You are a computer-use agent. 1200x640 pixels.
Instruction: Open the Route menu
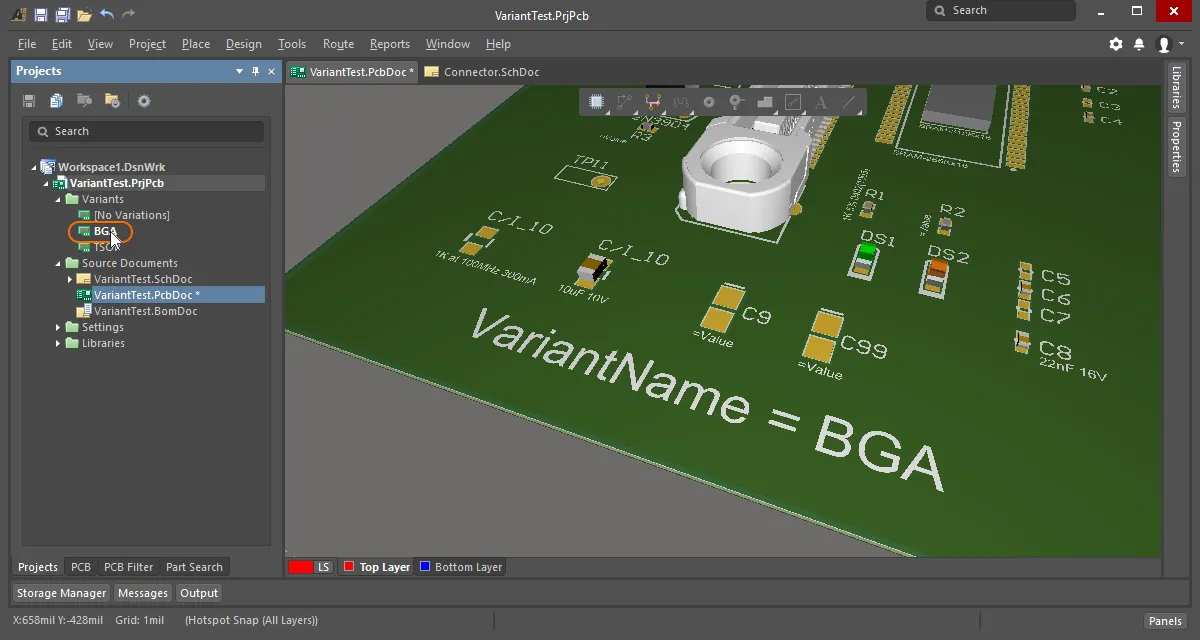tap(338, 44)
